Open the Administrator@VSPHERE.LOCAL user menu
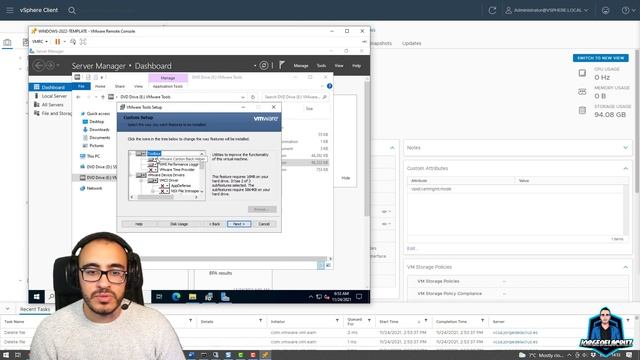The width and height of the screenshot is (640, 360). 547,10
